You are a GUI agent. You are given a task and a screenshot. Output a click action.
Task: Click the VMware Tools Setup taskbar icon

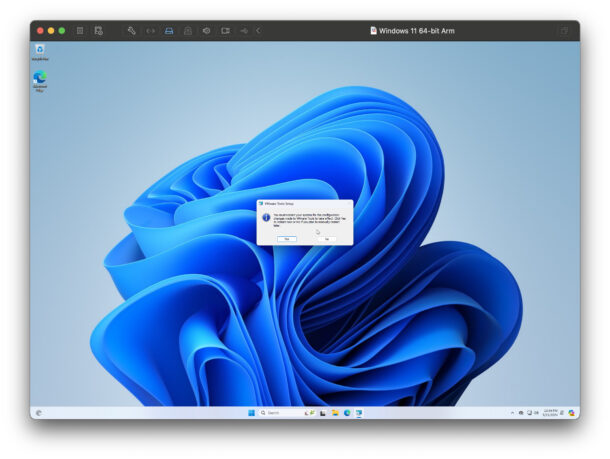pyautogui.click(x=358, y=412)
